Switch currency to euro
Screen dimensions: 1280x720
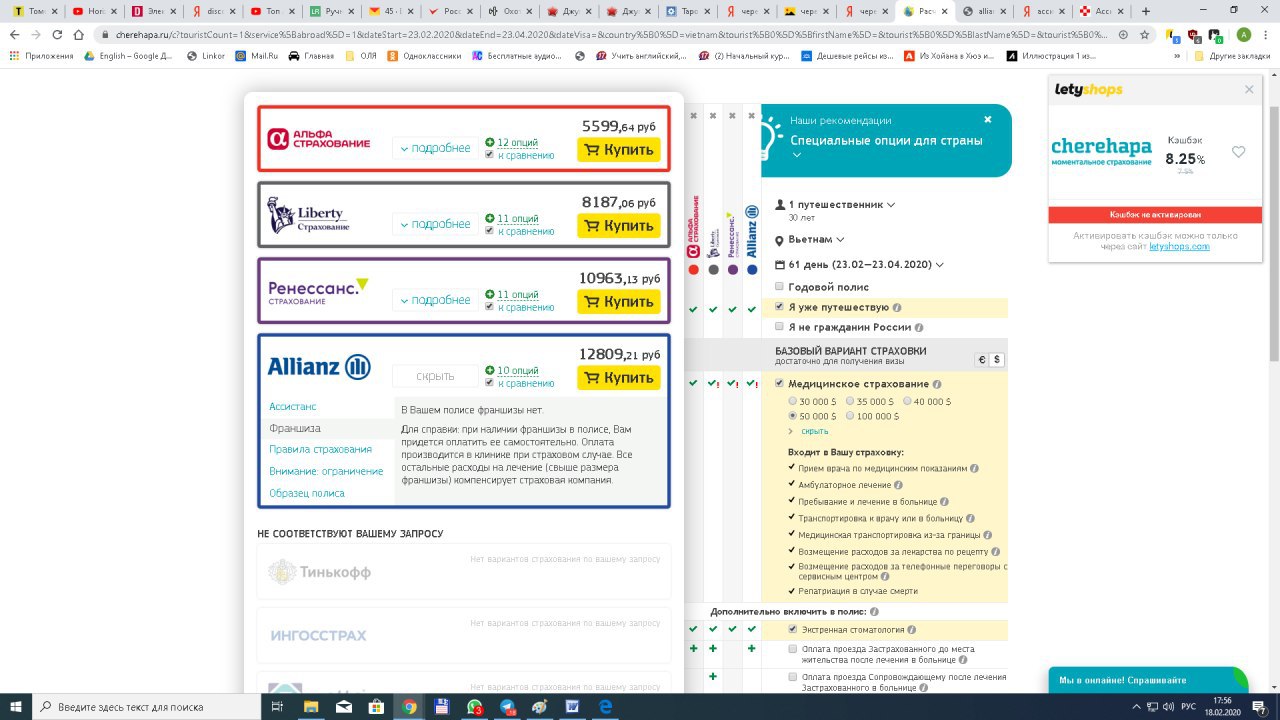click(x=982, y=360)
